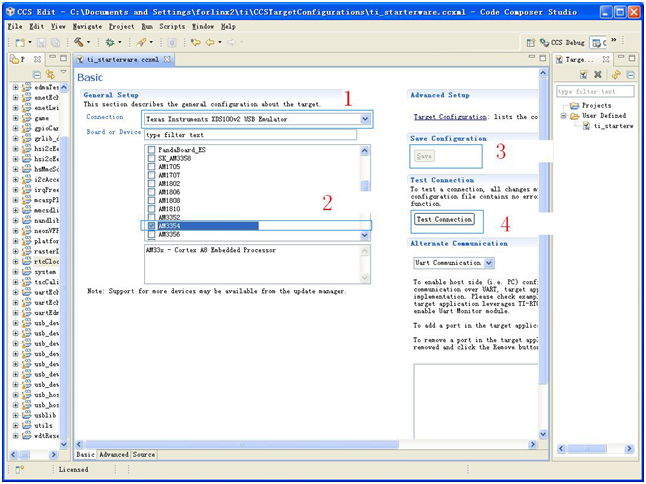
Task: Show hidden perspectives with double-chevron
Action: [x=613, y=40]
